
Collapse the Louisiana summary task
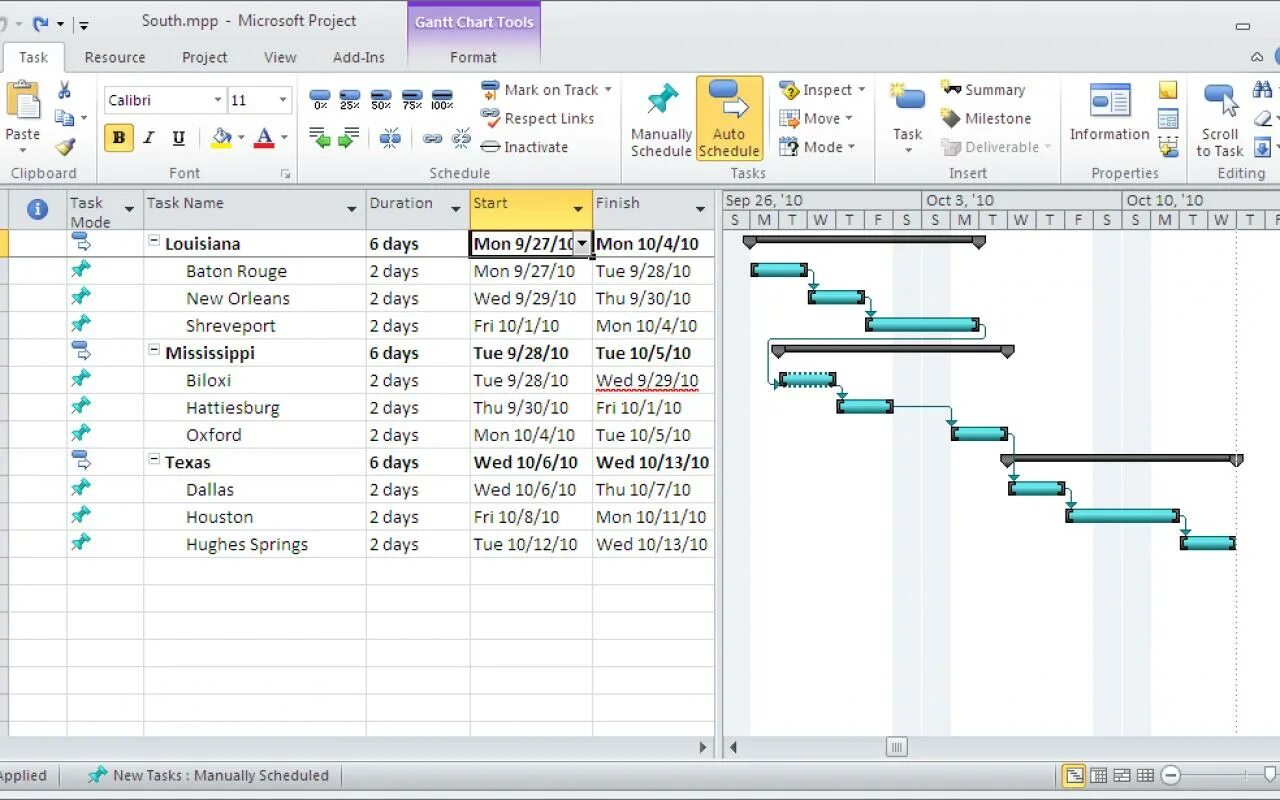click(155, 242)
